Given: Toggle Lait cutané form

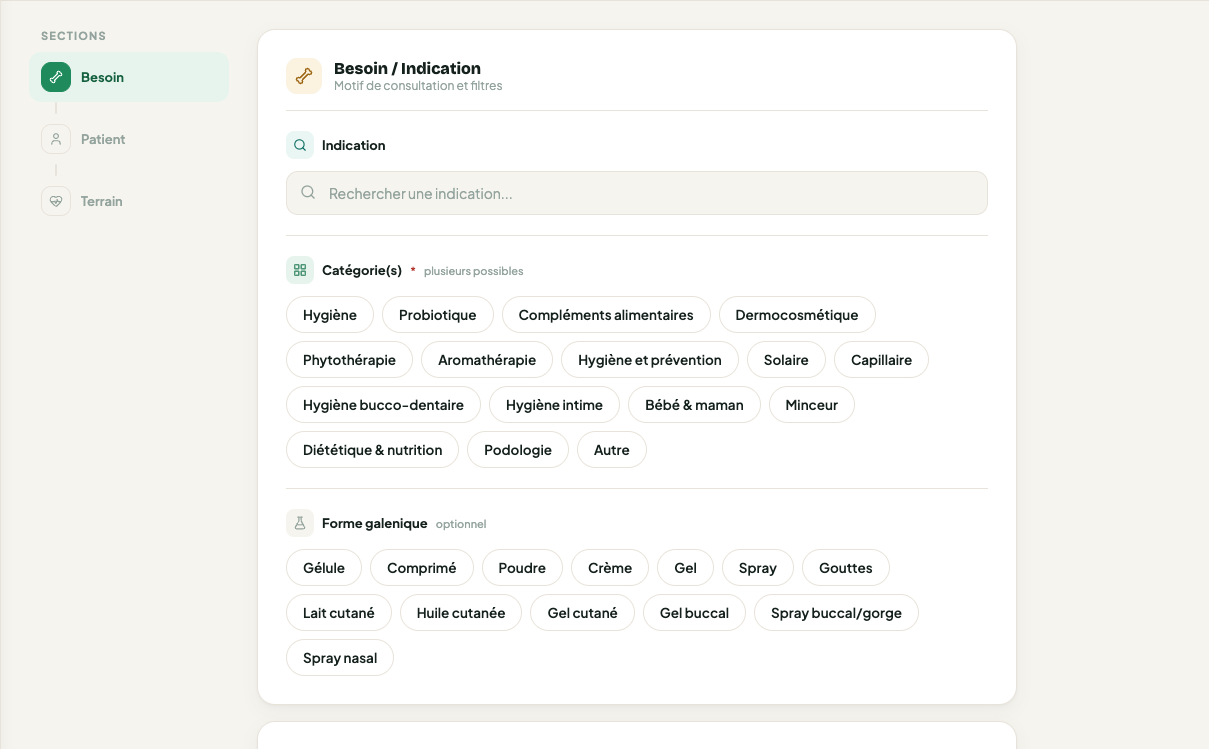Looking at the screenshot, I should pos(339,613).
